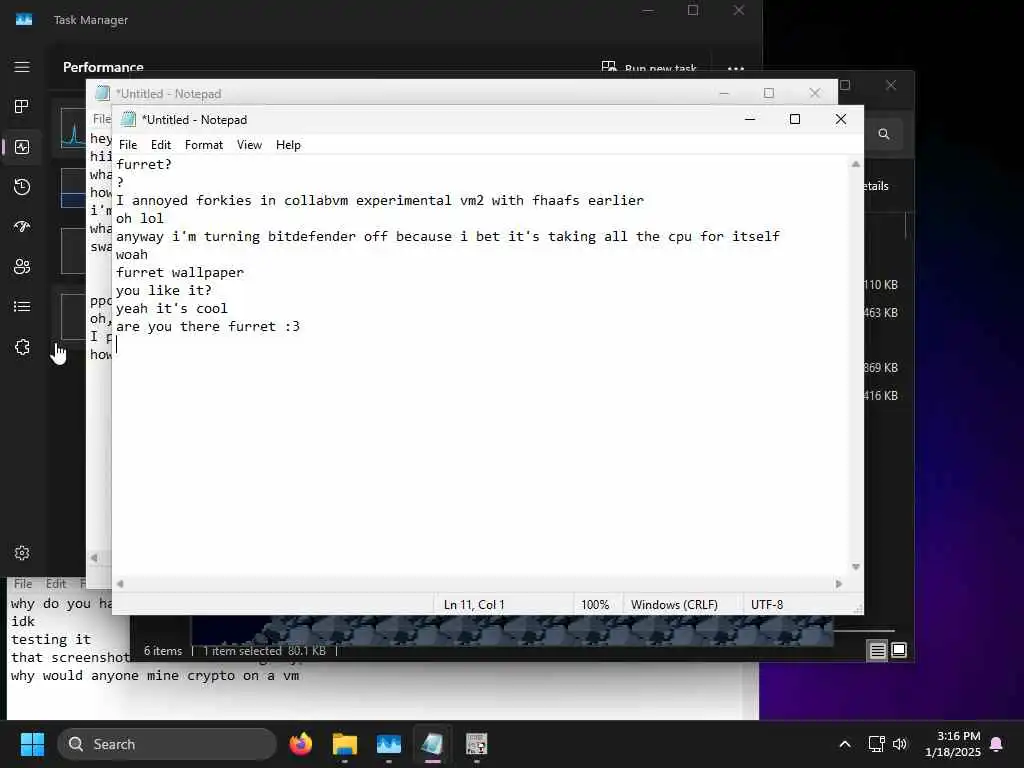1024x768 pixels.
Task: Open notifications bell icon
Action: point(997,744)
